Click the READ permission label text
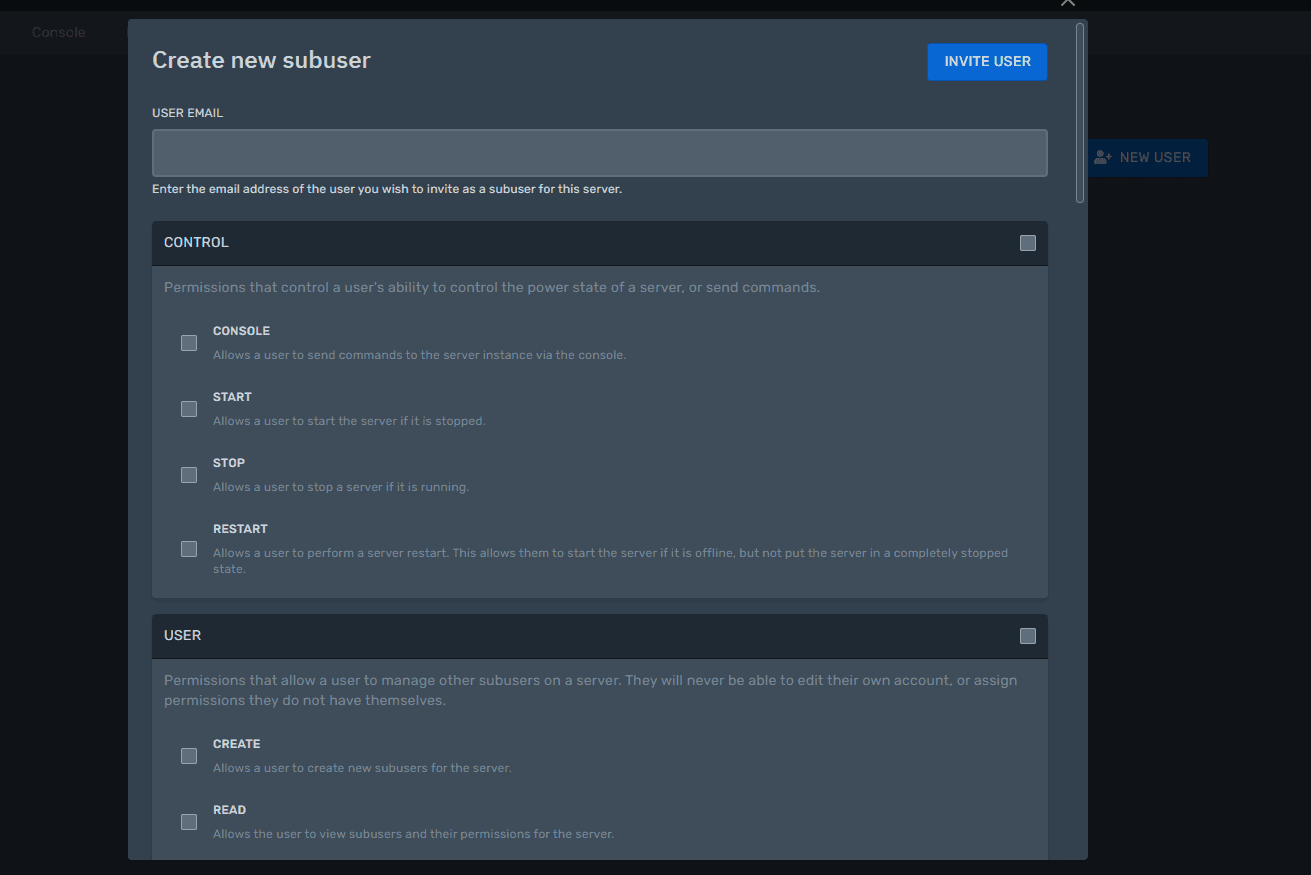The image size is (1311, 875). pyautogui.click(x=229, y=810)
